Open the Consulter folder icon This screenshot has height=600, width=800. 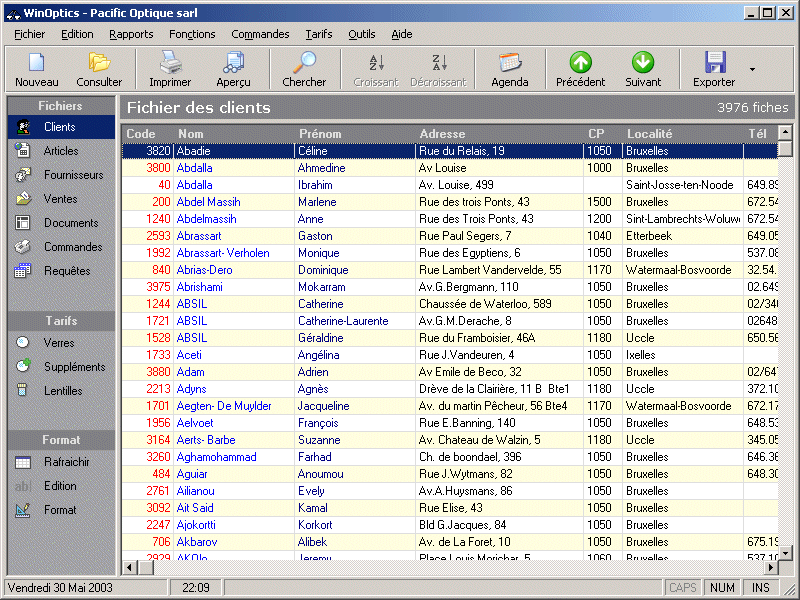[99, 63]
